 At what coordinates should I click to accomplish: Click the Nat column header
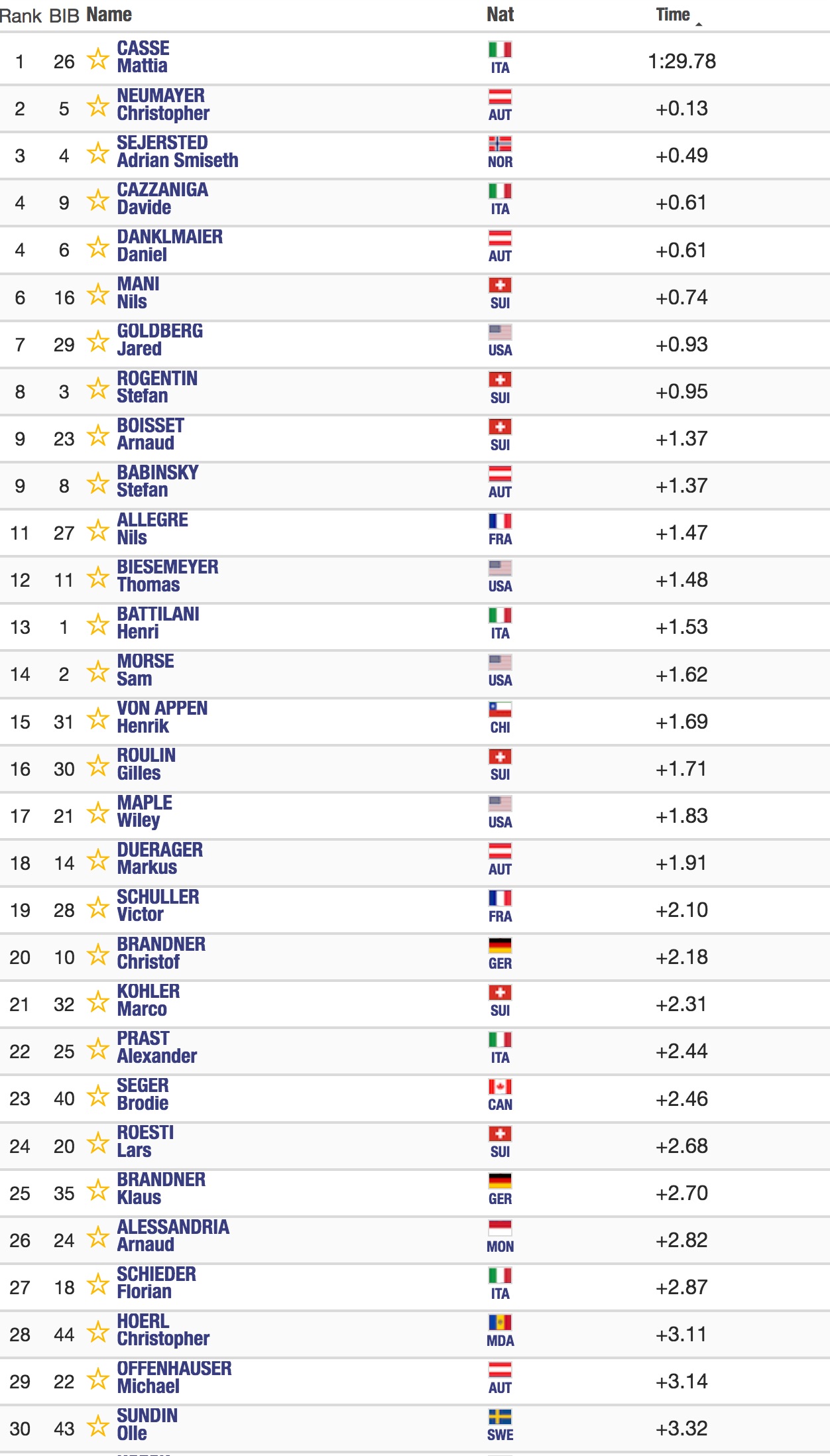pos(500,15)
